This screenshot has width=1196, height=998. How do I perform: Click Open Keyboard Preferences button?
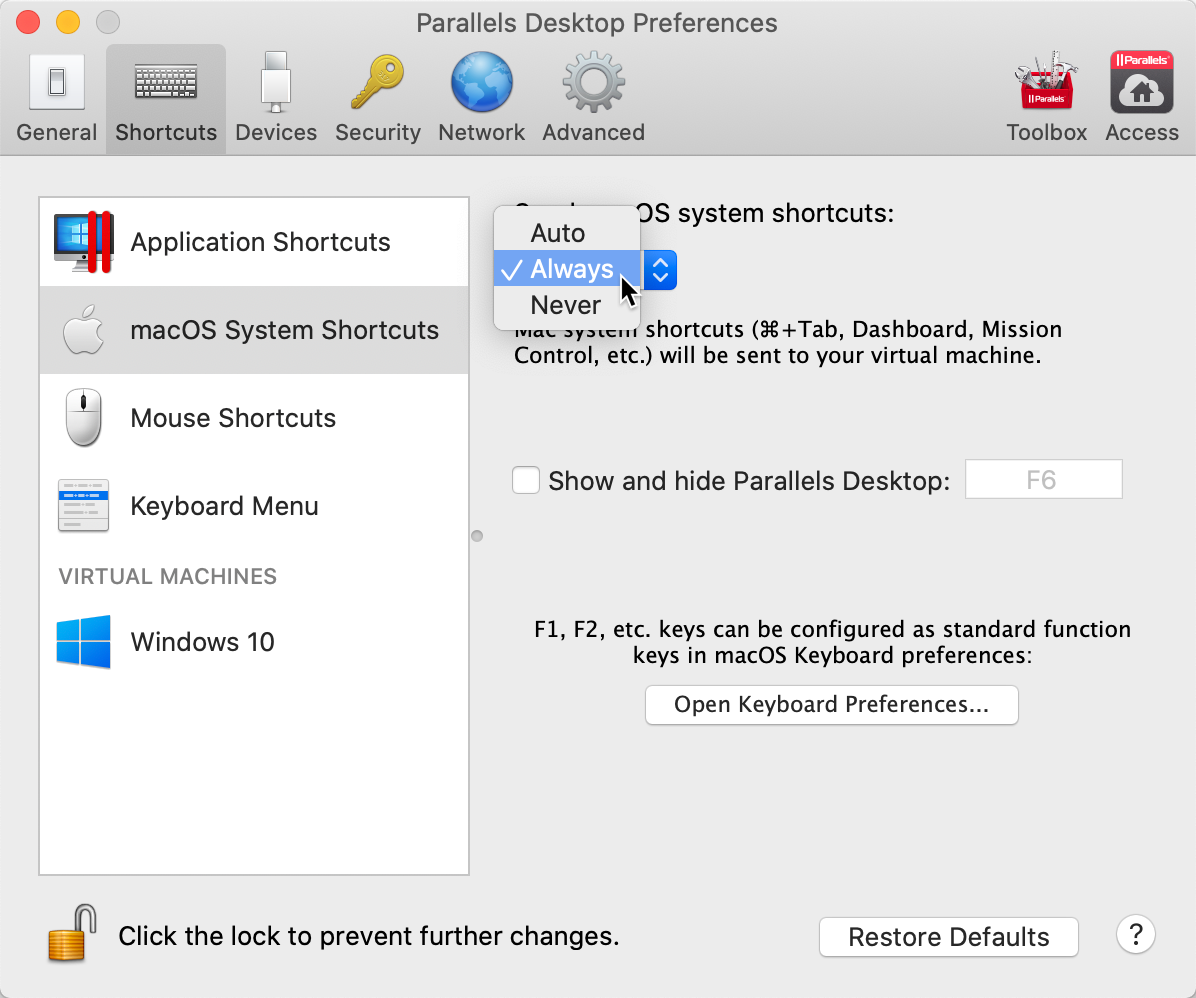coord(831,704)
